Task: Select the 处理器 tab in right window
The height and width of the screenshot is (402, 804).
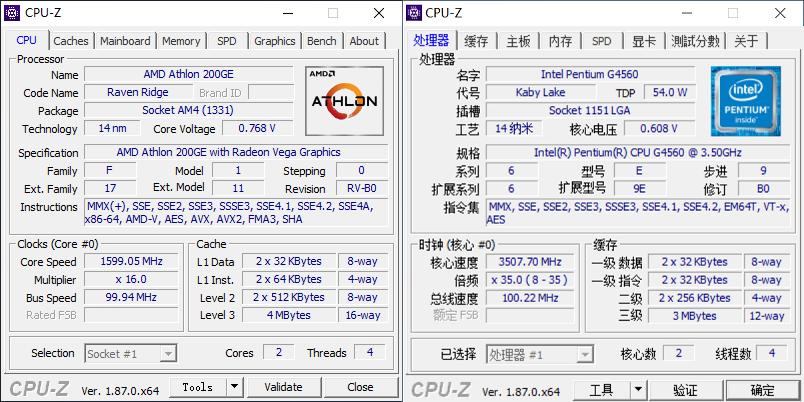Action: (431, 40)
